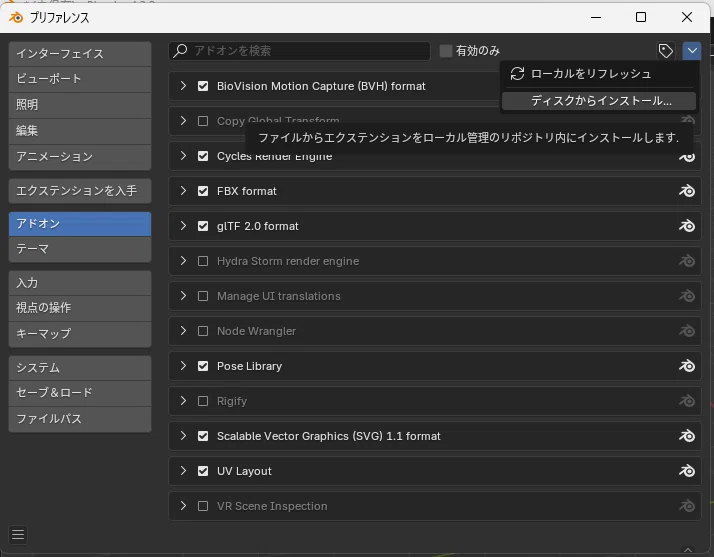714x557 pixels.
Task: Switch to the 照明 tab
Action: 80,105
